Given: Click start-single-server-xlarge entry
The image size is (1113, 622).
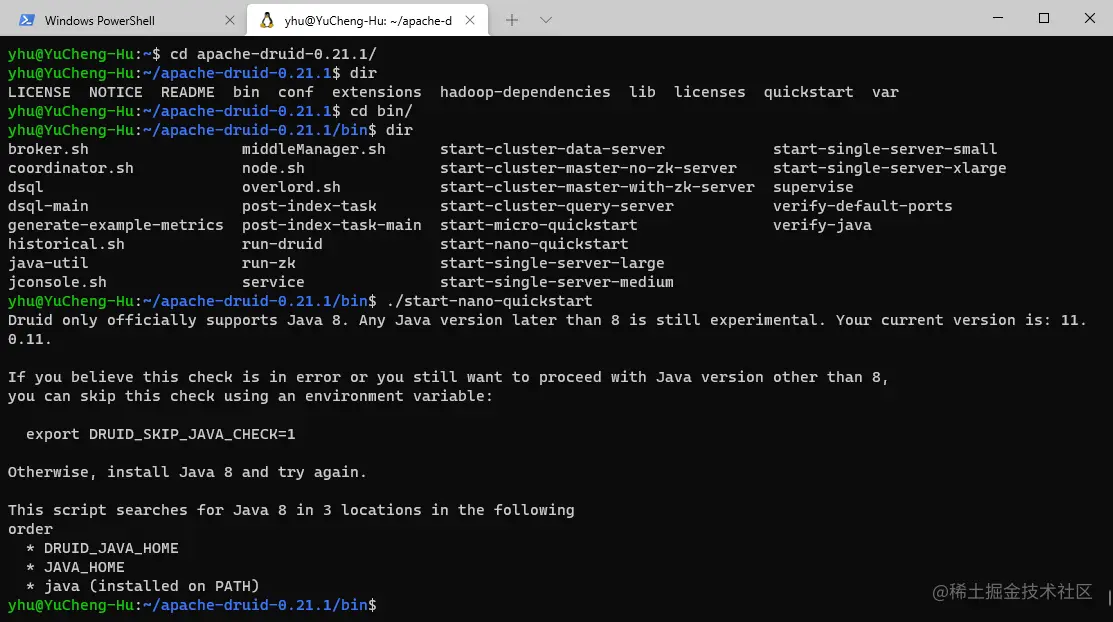Looking at the screenshot, I should 889,168.
